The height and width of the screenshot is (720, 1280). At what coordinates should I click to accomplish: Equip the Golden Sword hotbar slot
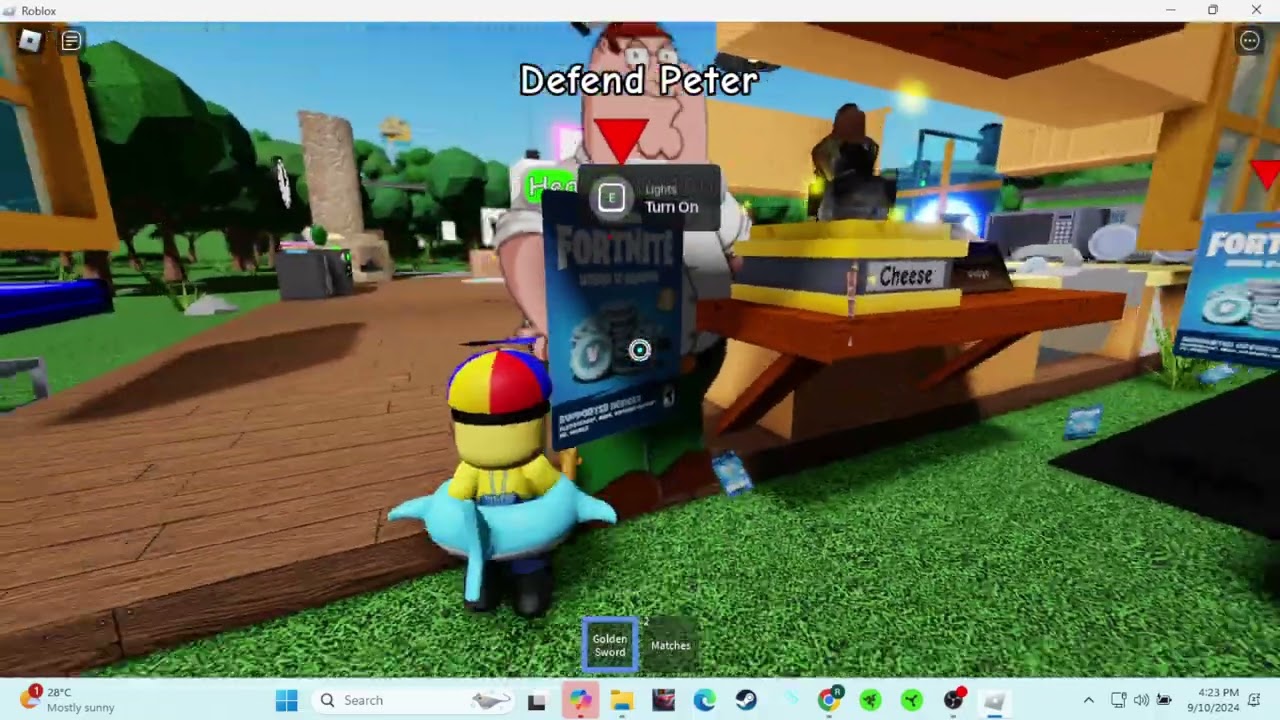tap(610, 646)
